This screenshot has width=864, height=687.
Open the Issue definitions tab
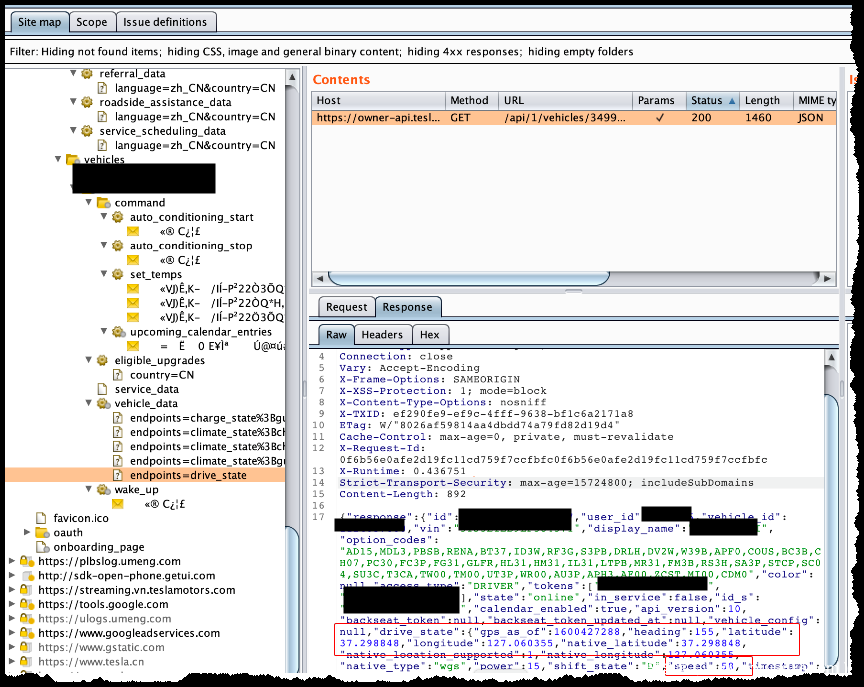click(166, 22)
